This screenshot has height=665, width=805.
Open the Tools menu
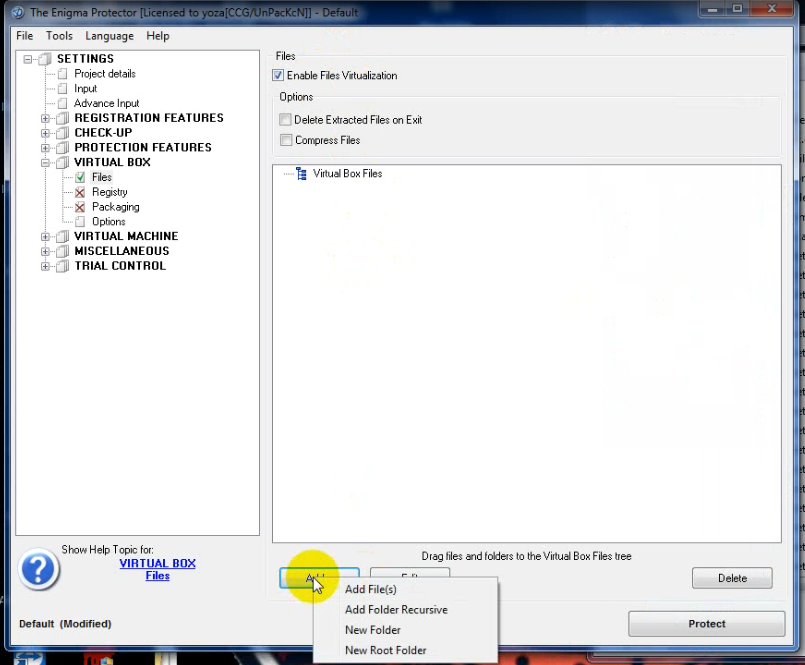coord(59,36)
